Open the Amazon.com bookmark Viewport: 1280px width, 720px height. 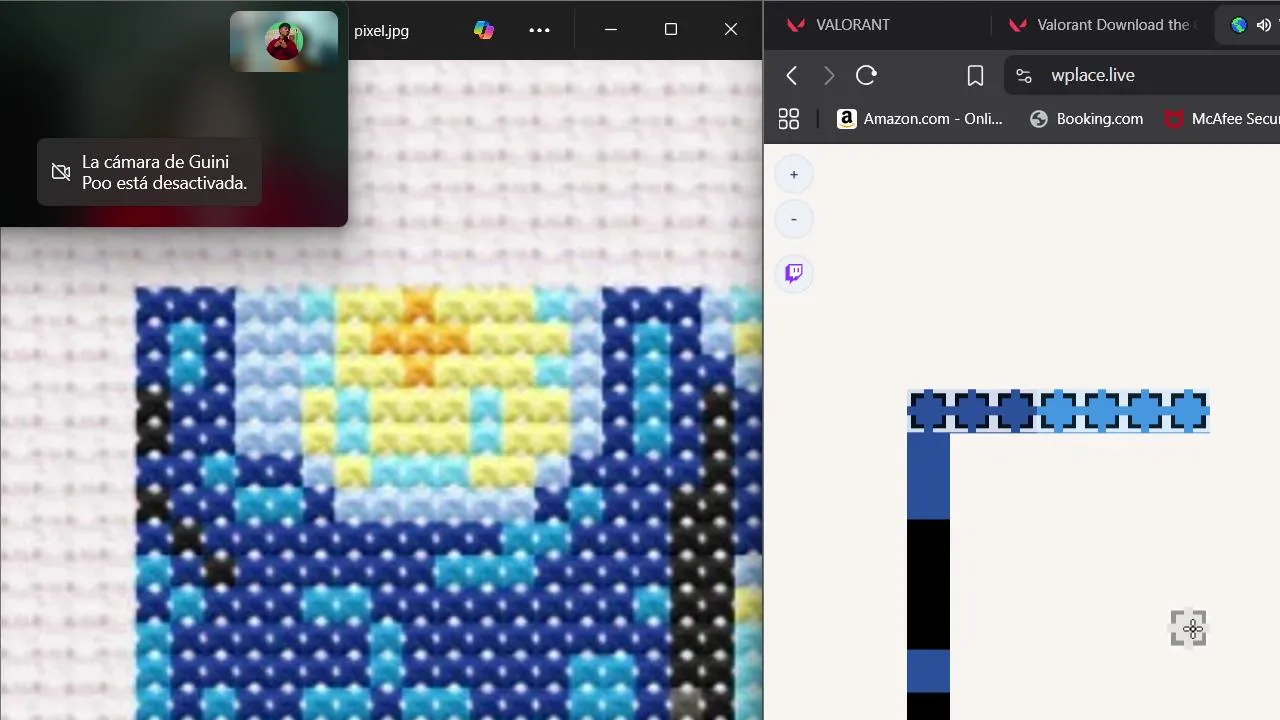coord(919,119)
